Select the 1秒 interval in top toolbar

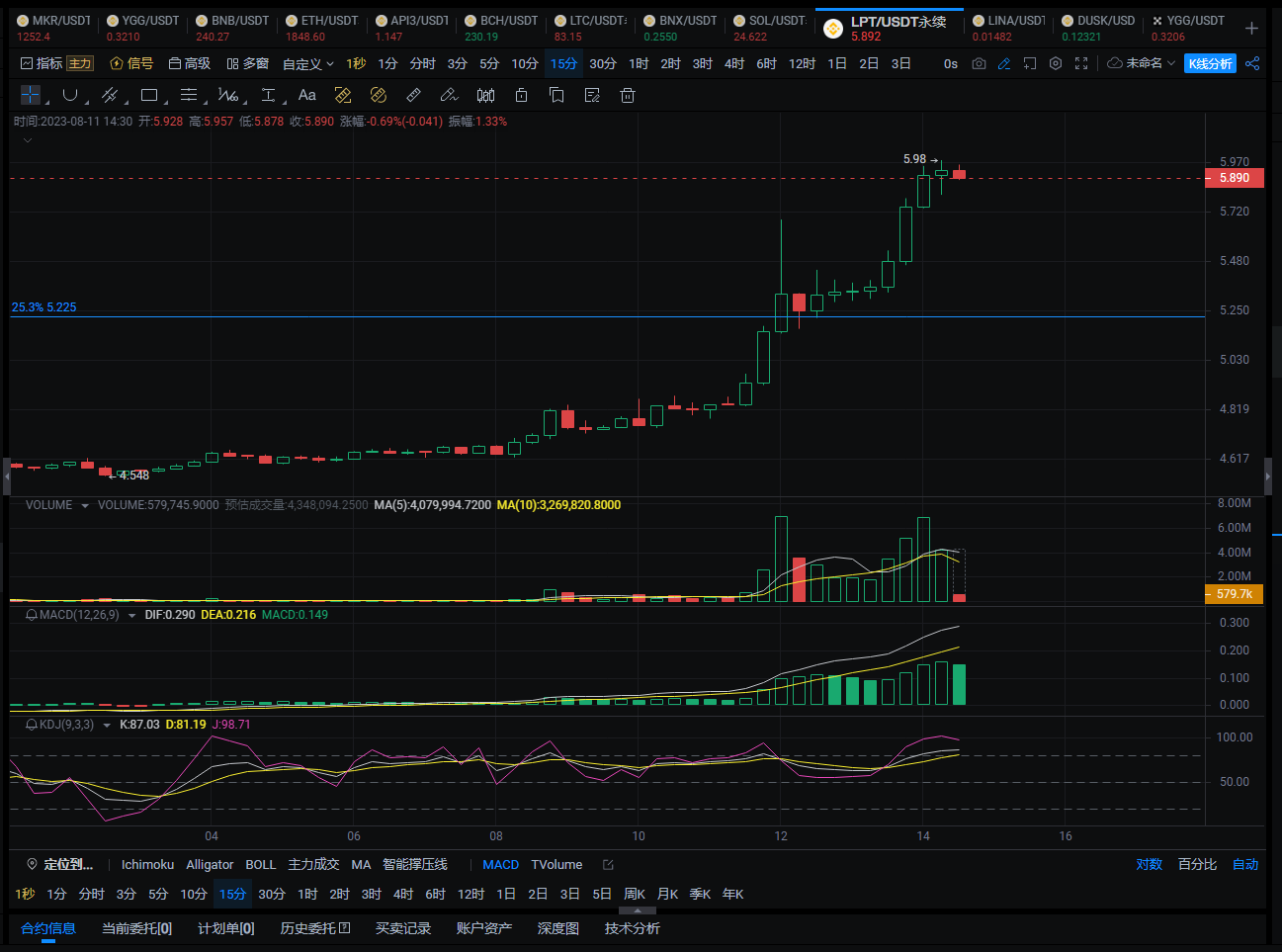356,63
